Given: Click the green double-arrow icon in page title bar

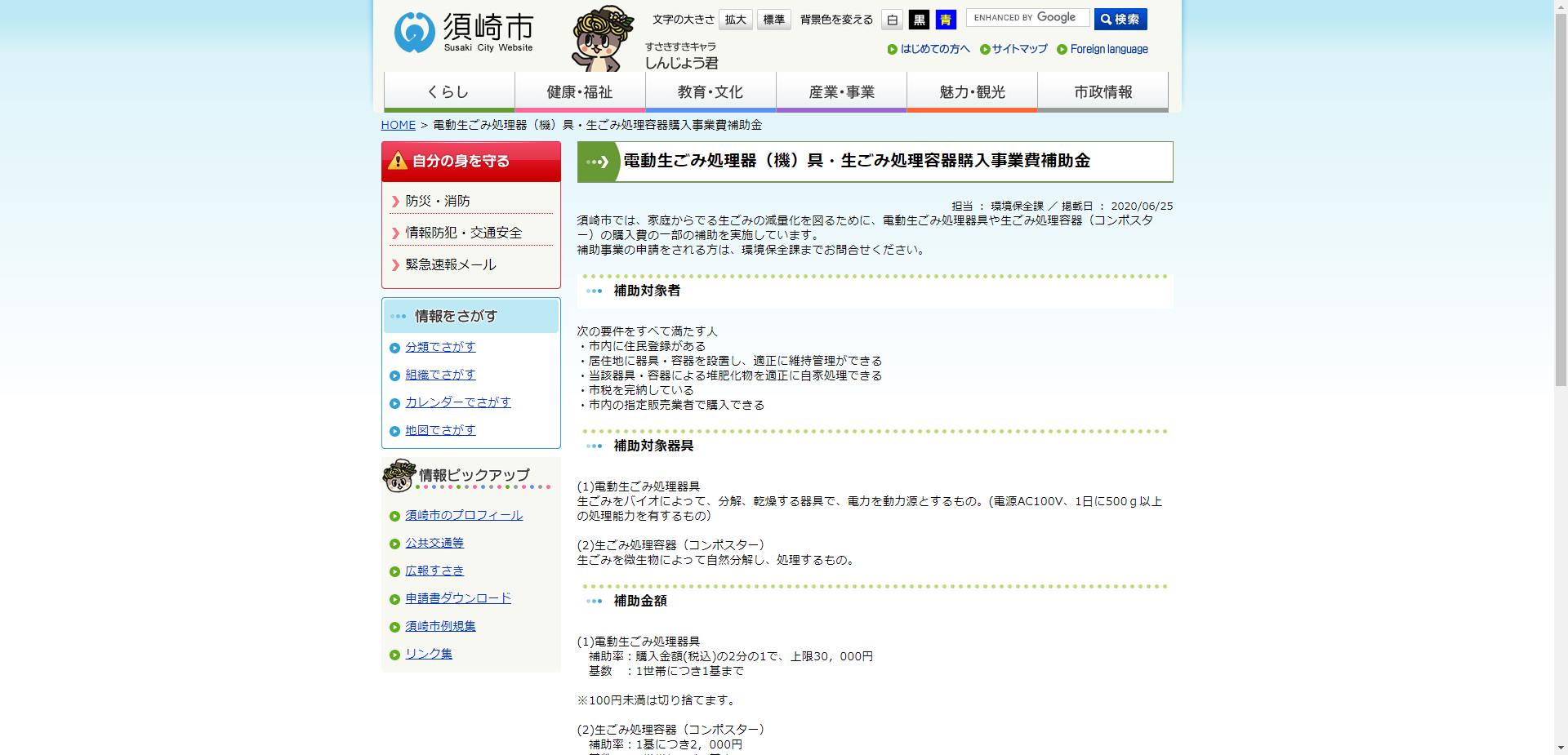Looking at the screenshot, I should point(596,161).
